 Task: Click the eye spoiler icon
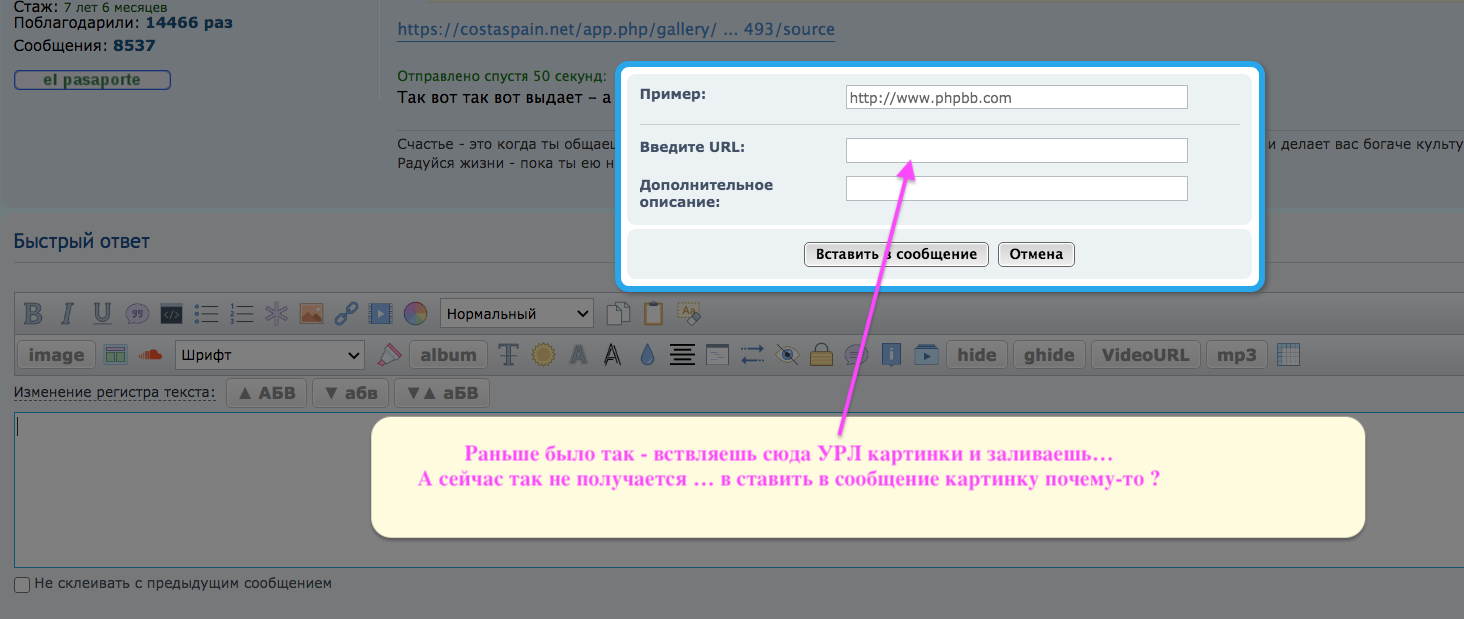click(787, 355)
